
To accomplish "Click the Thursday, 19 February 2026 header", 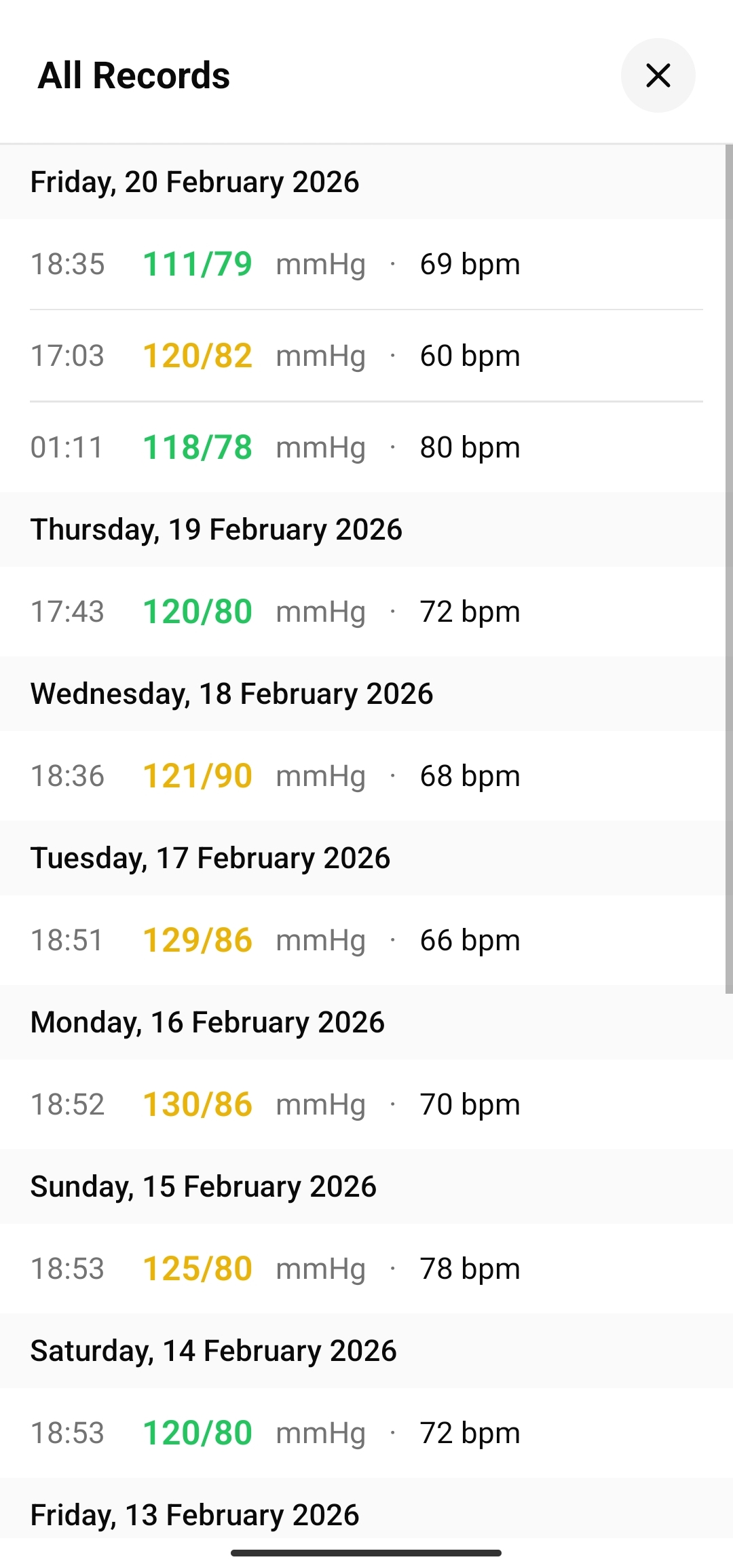I will [x=217, y=529].
